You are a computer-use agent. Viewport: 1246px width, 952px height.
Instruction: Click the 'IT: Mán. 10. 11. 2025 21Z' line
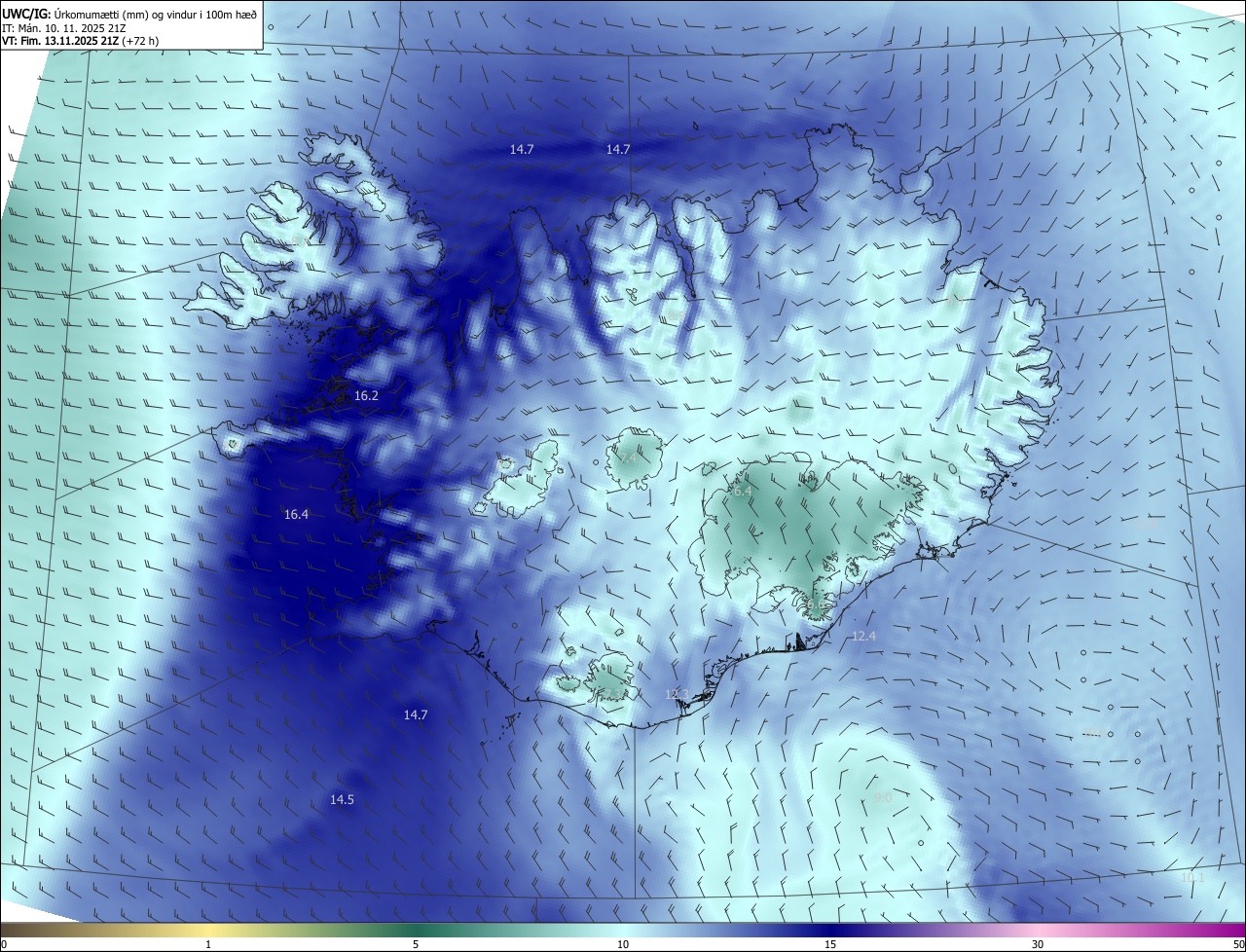click(62, 27)
